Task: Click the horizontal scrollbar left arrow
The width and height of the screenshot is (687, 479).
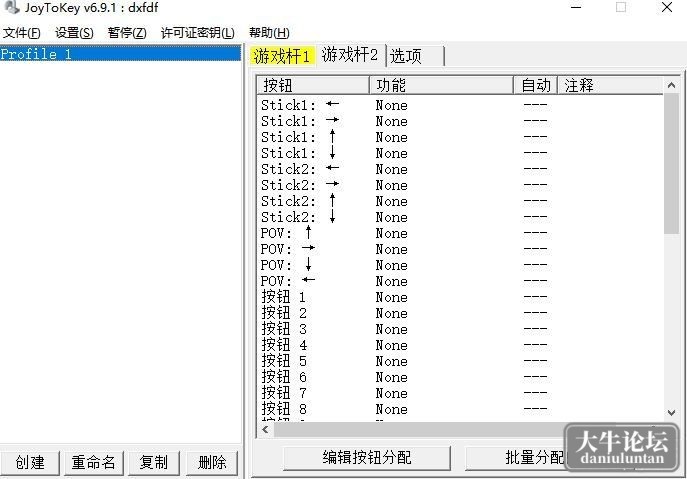Action: coord(266,429)
